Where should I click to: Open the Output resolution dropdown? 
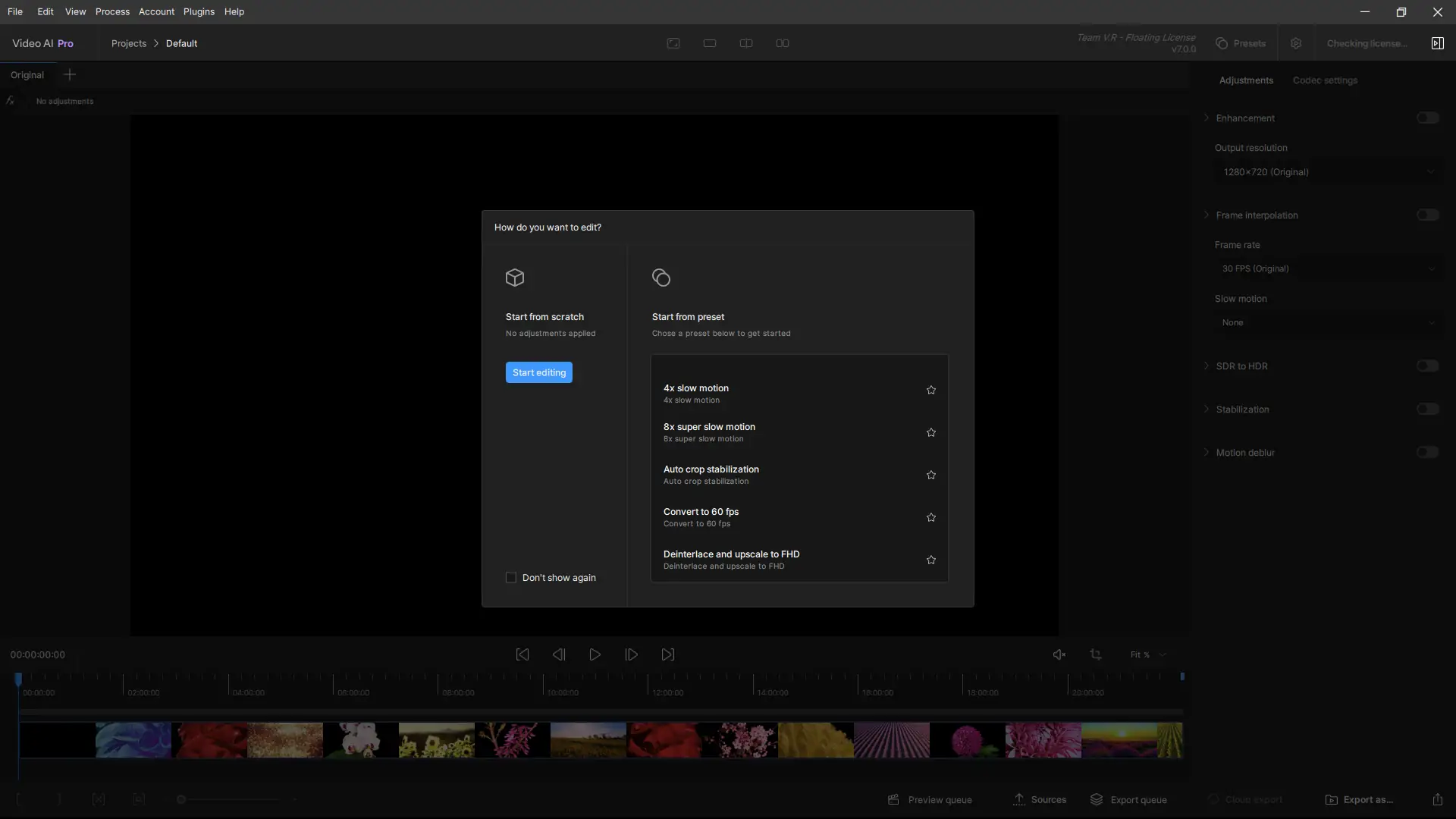(x=1327, y=172)
